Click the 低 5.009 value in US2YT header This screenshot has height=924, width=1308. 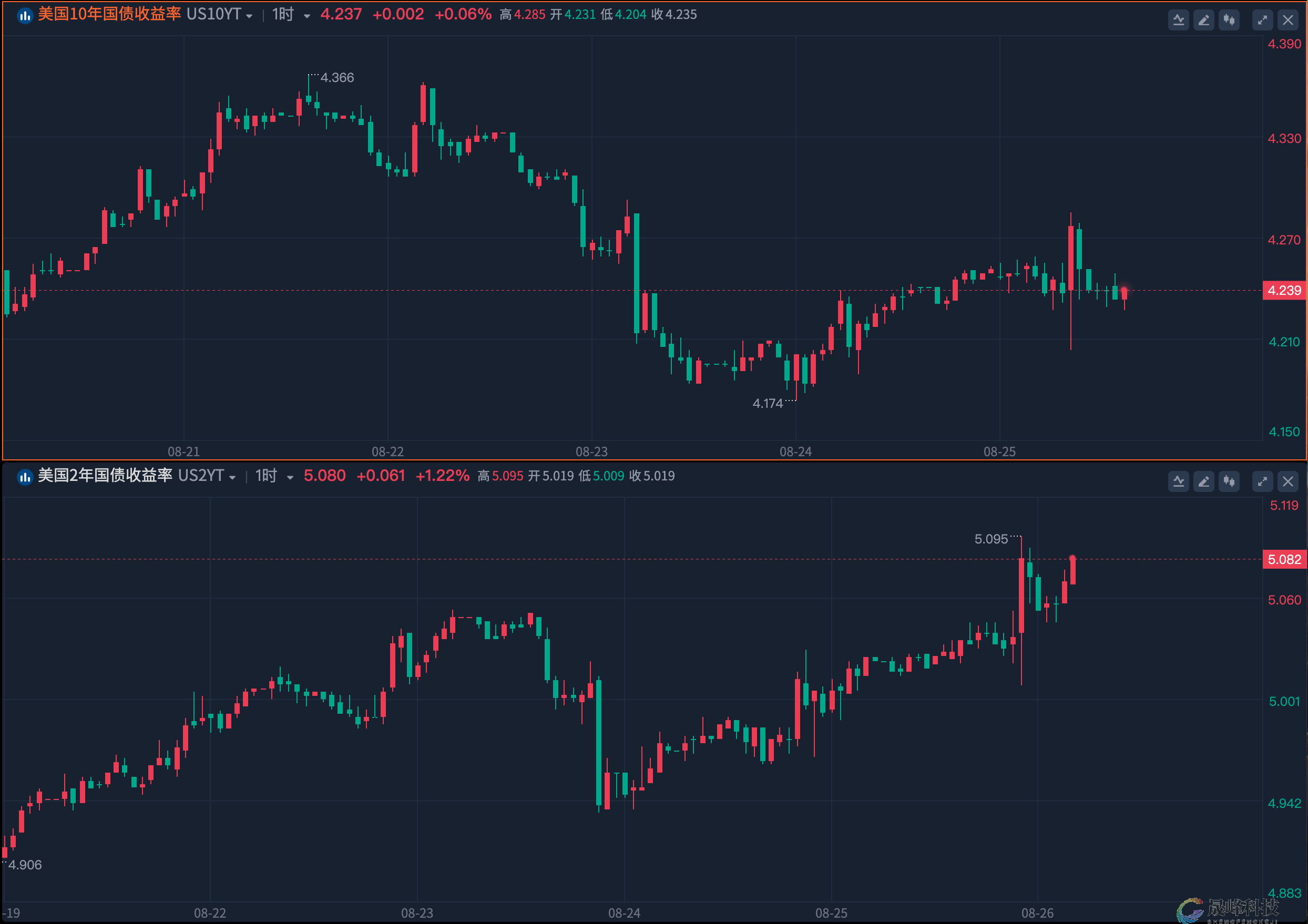(601, 476)
